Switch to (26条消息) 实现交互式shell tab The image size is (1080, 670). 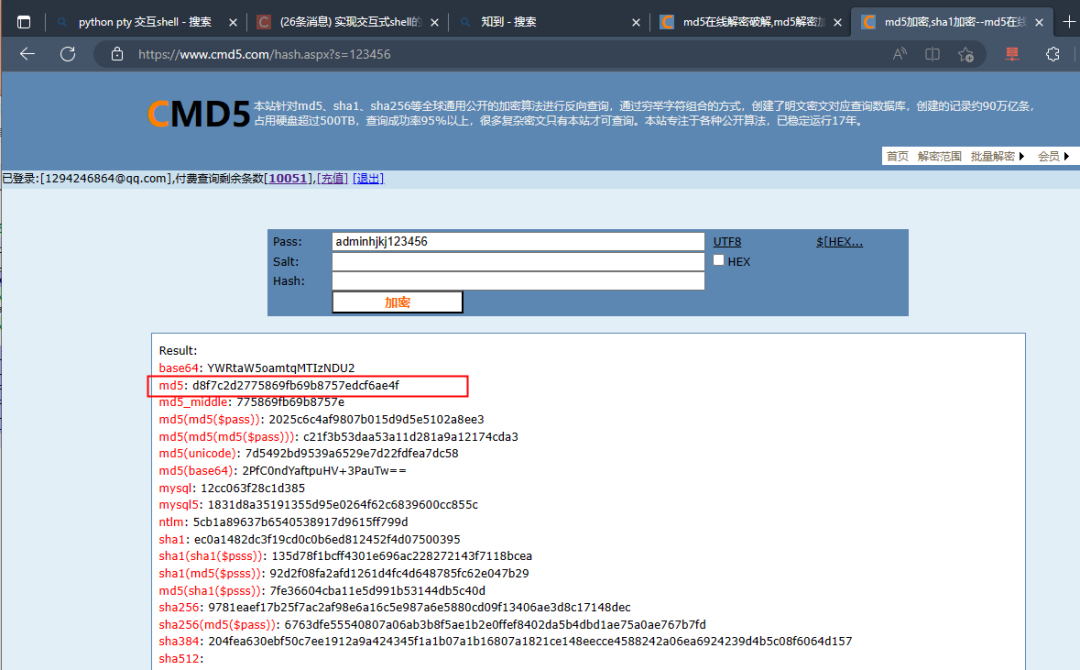(350, 22)
